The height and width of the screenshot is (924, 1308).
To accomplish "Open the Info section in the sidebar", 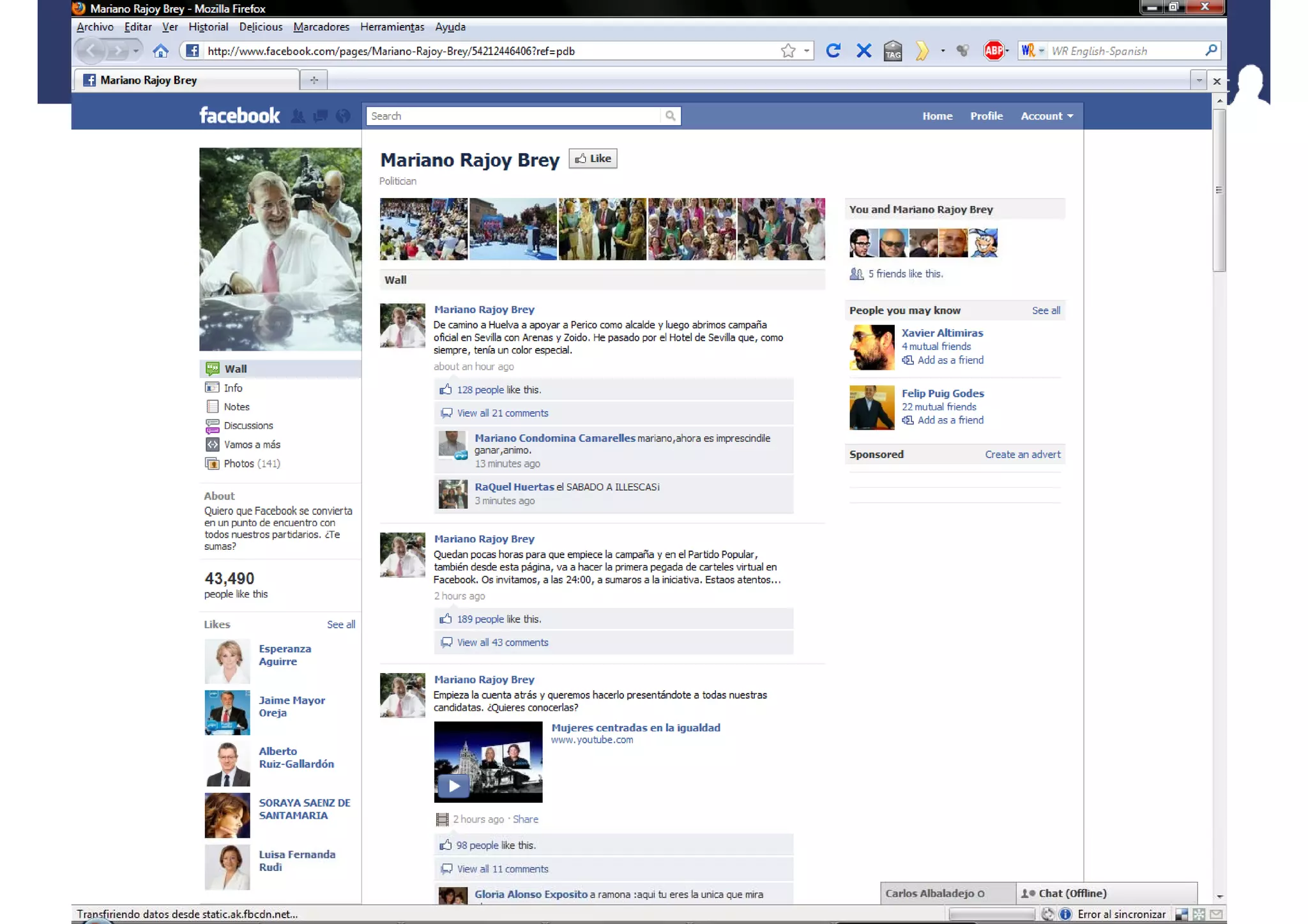I will click(232, 388).
